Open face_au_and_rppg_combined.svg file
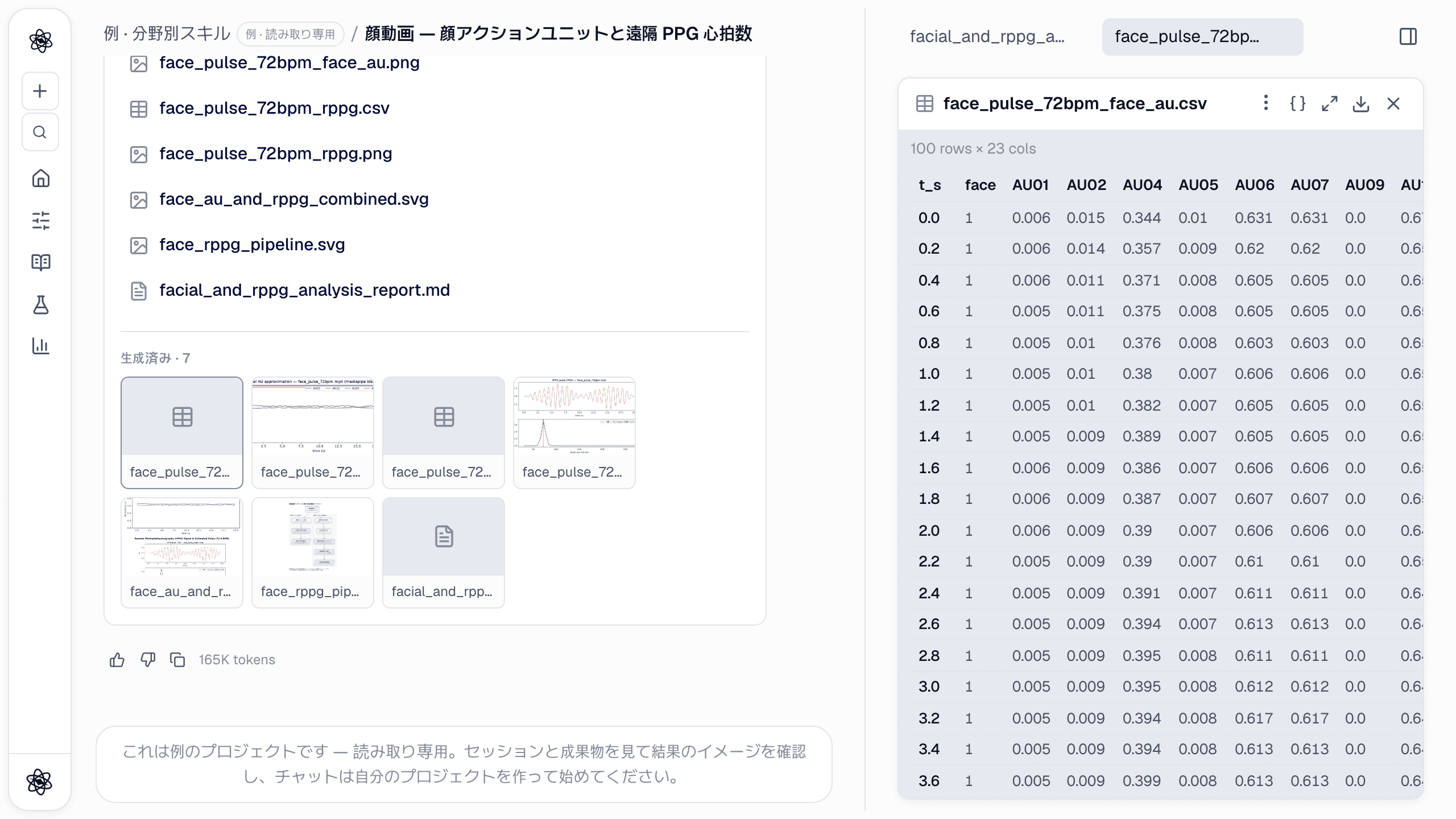The width and height of the screenshot is (1456, 819). 293,199
